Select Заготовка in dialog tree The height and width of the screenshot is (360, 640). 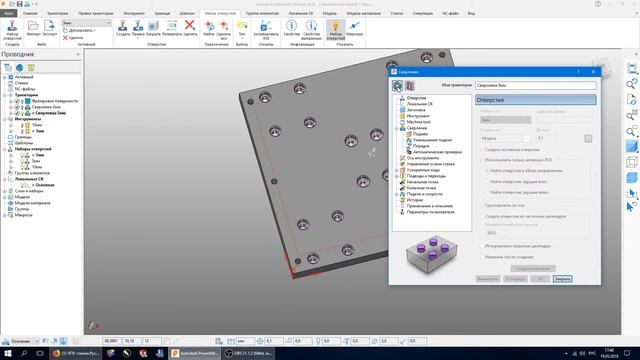[x=416, y=110]
